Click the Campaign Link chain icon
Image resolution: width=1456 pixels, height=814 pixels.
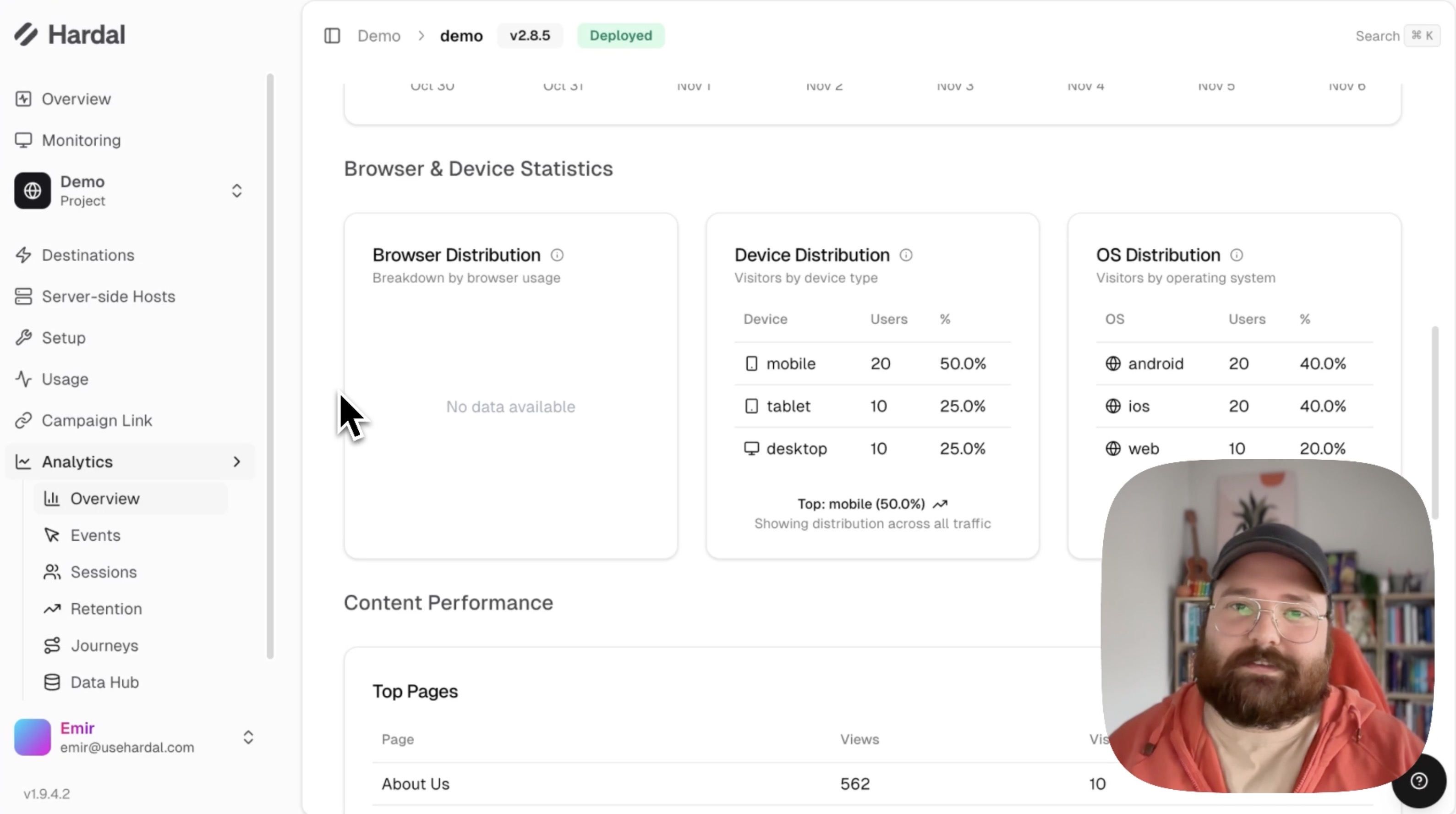(23, 421)
